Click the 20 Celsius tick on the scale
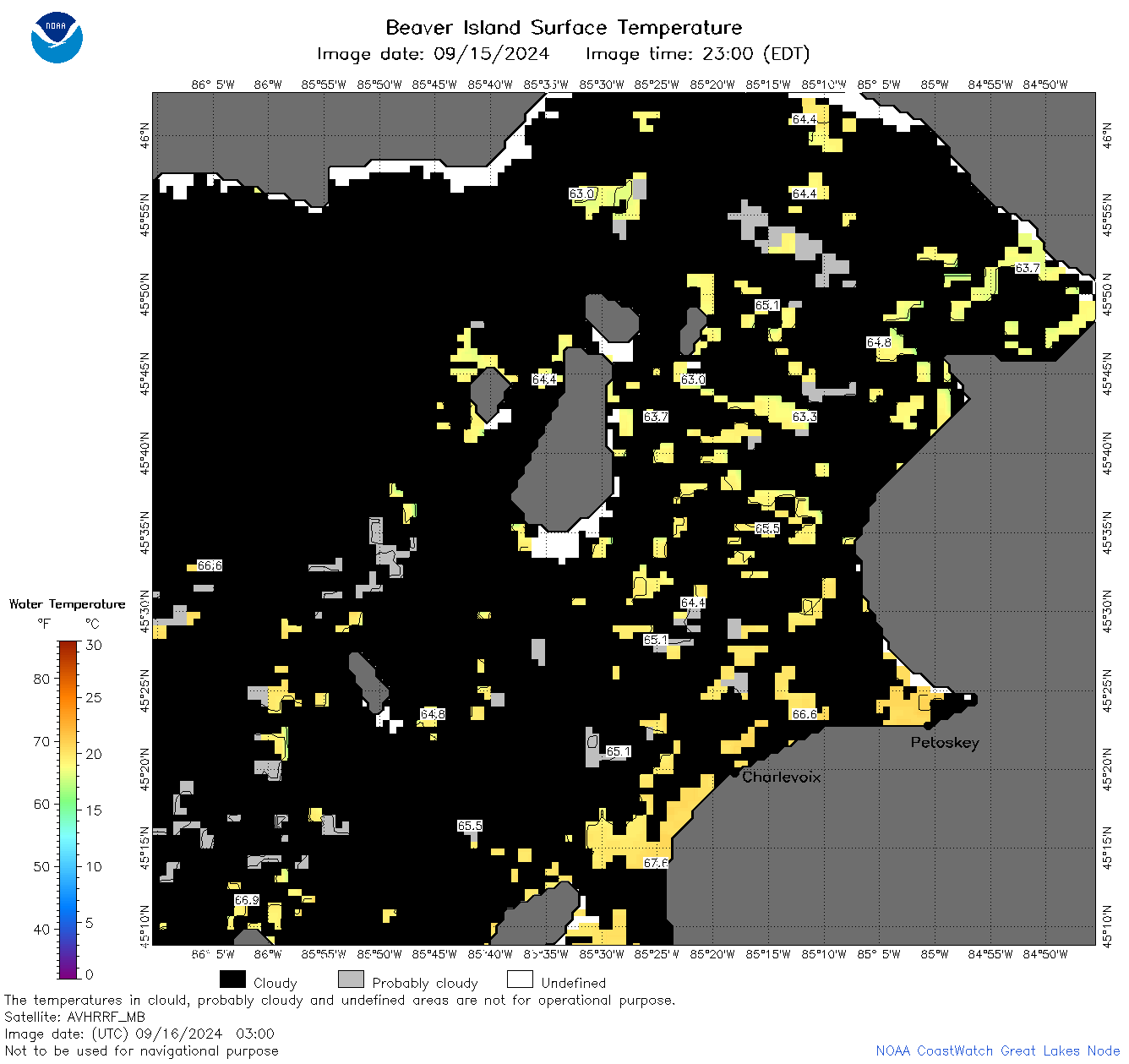Image resolution: width=1129 pixels, height=1064 pixels. 94,754
